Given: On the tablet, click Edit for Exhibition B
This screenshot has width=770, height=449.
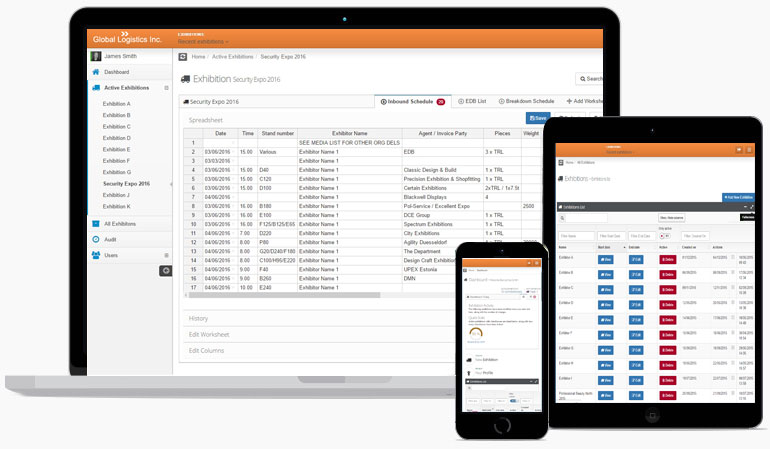Looking at the screenshot, I should click(x=636, y=275).
